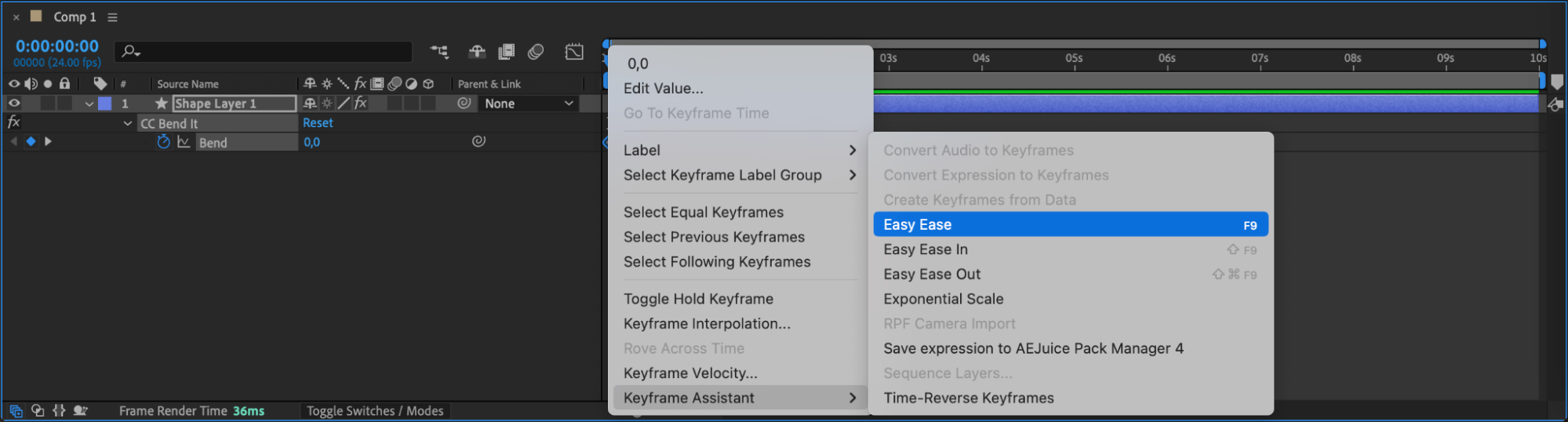Enable Frame Blending for the composition

tap(507, 52)
